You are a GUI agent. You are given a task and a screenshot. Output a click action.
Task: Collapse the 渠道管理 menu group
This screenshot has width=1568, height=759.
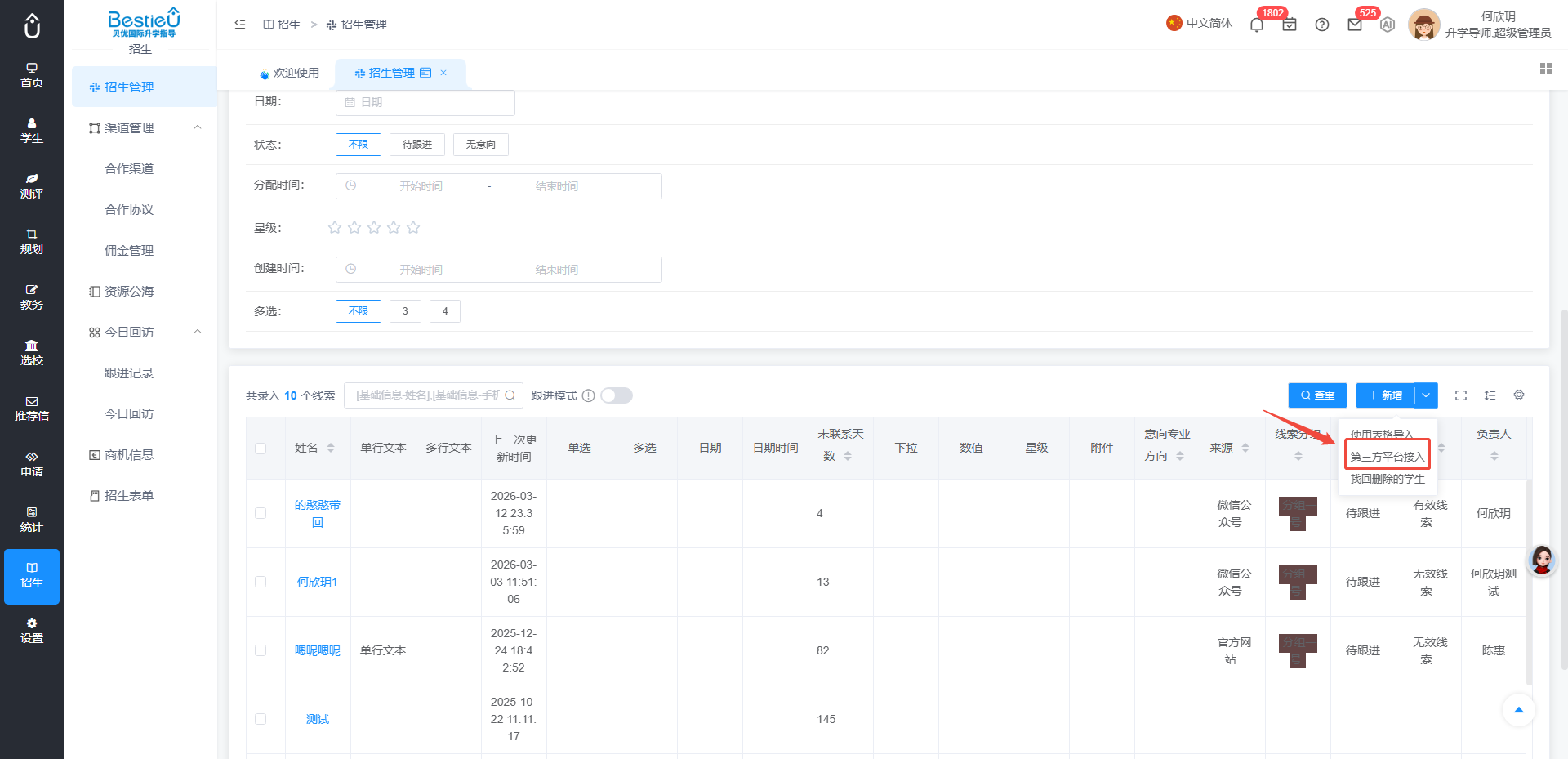click(198, 127)
